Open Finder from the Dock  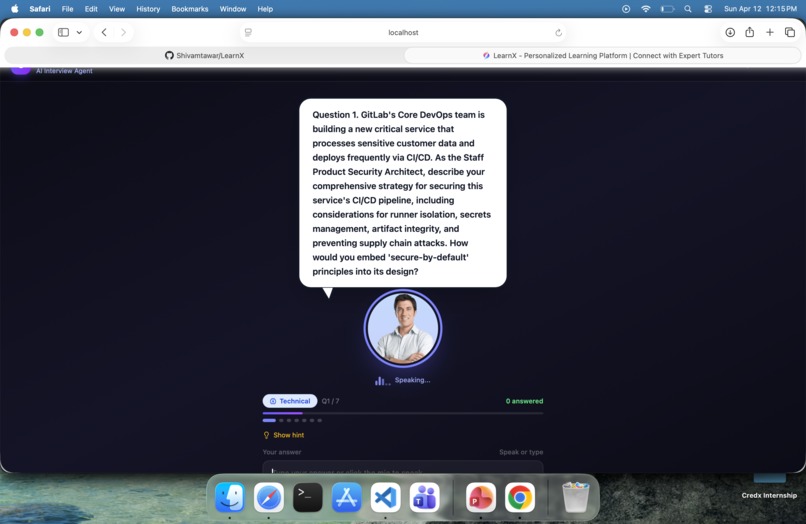click(x=230, y=497)
